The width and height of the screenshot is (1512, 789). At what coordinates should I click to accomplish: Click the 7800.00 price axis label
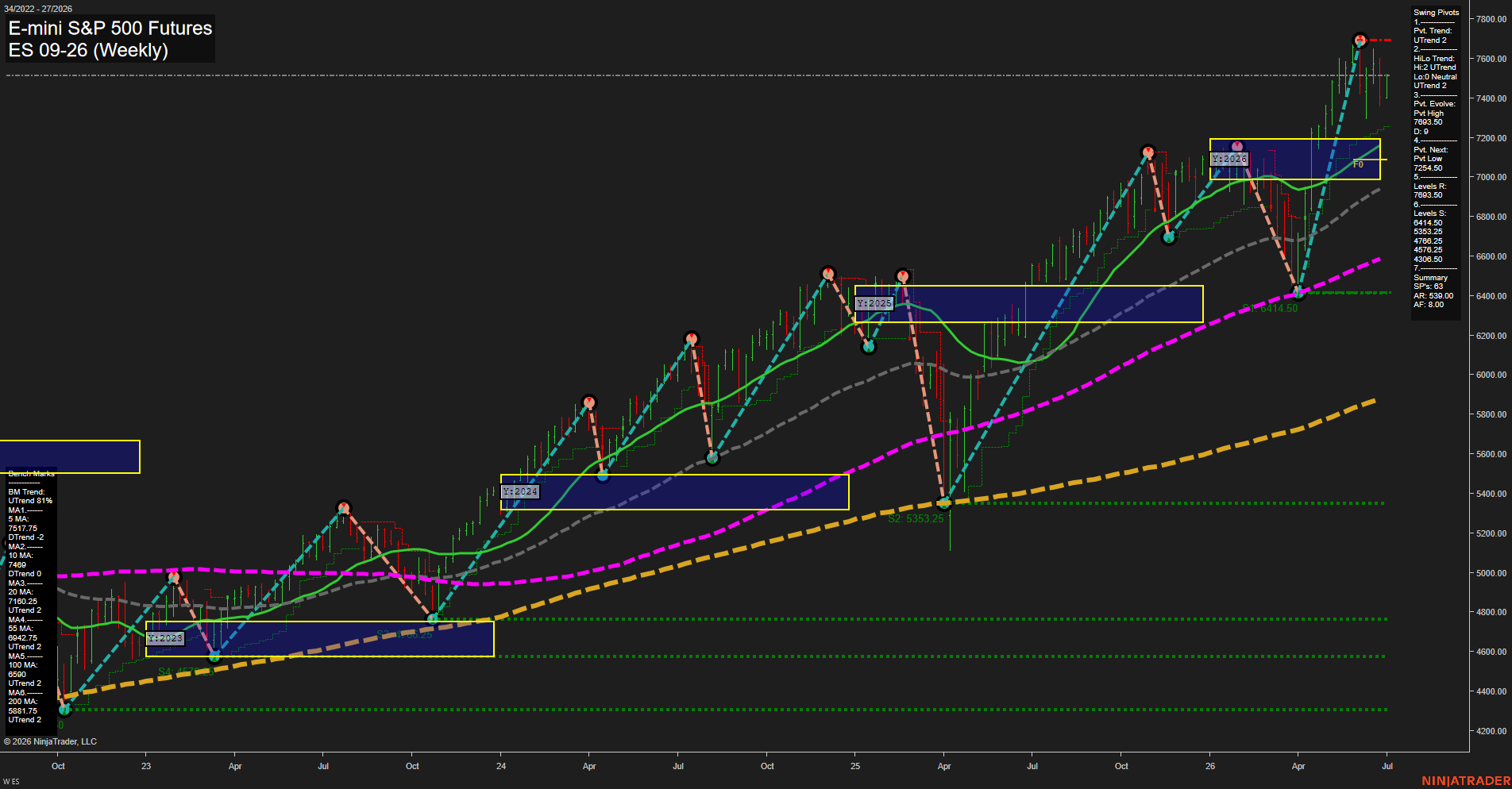1491,19
